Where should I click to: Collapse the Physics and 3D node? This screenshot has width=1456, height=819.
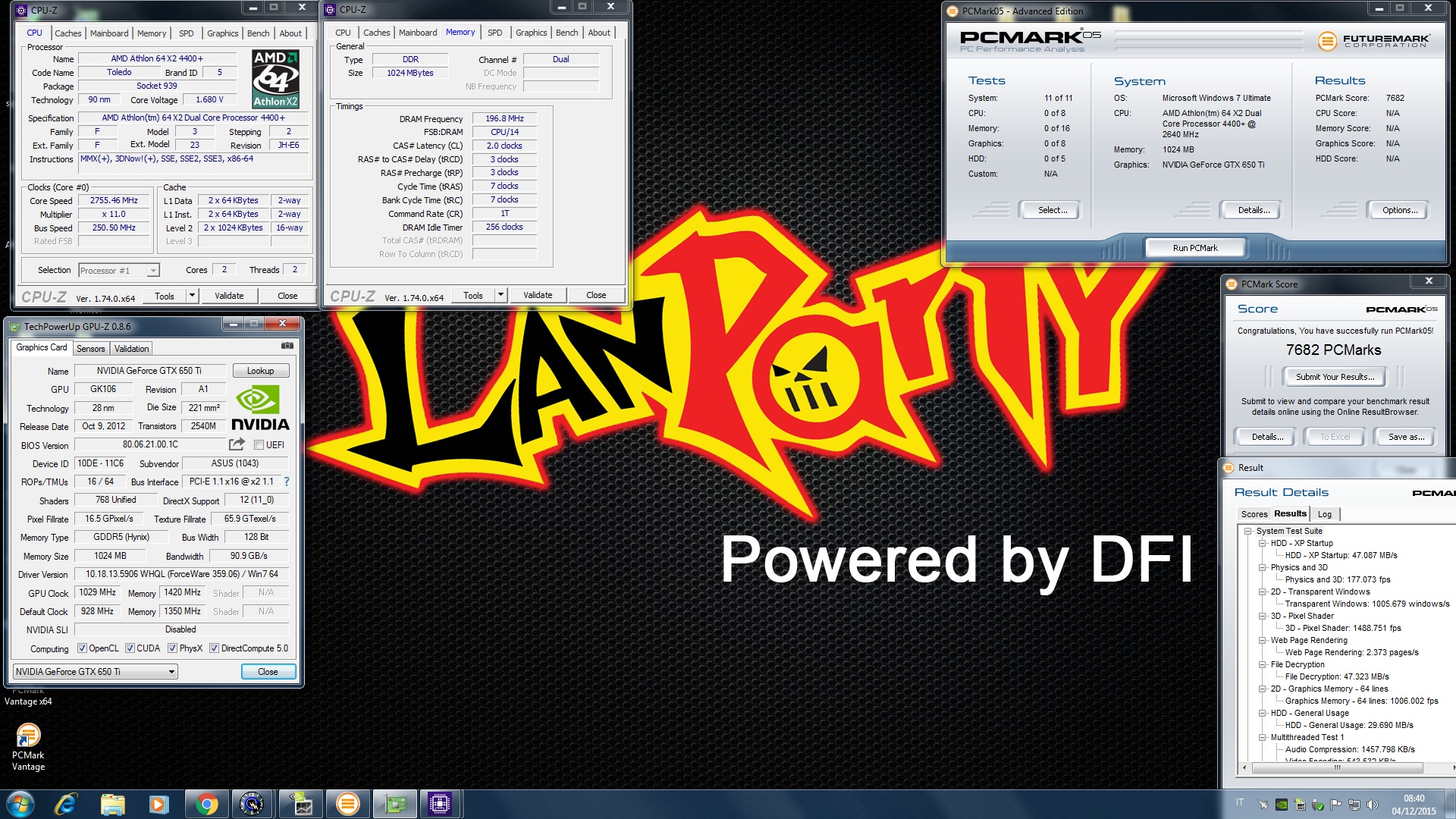tap(1262, 567)
